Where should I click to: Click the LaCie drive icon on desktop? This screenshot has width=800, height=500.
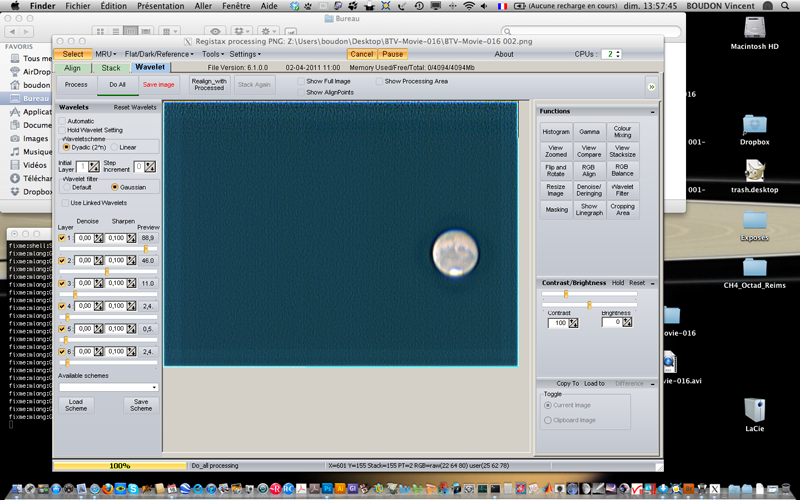point(755,409)
